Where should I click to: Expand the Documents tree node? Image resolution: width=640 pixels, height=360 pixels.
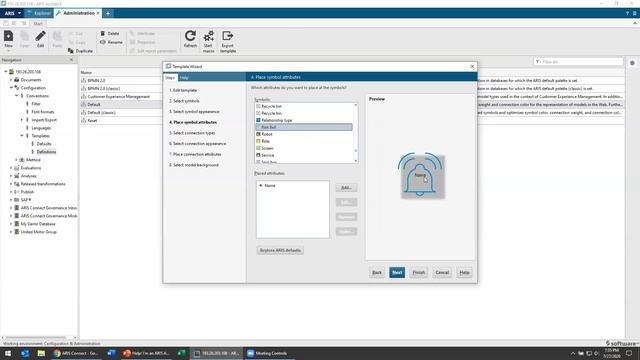pos(11,80)
